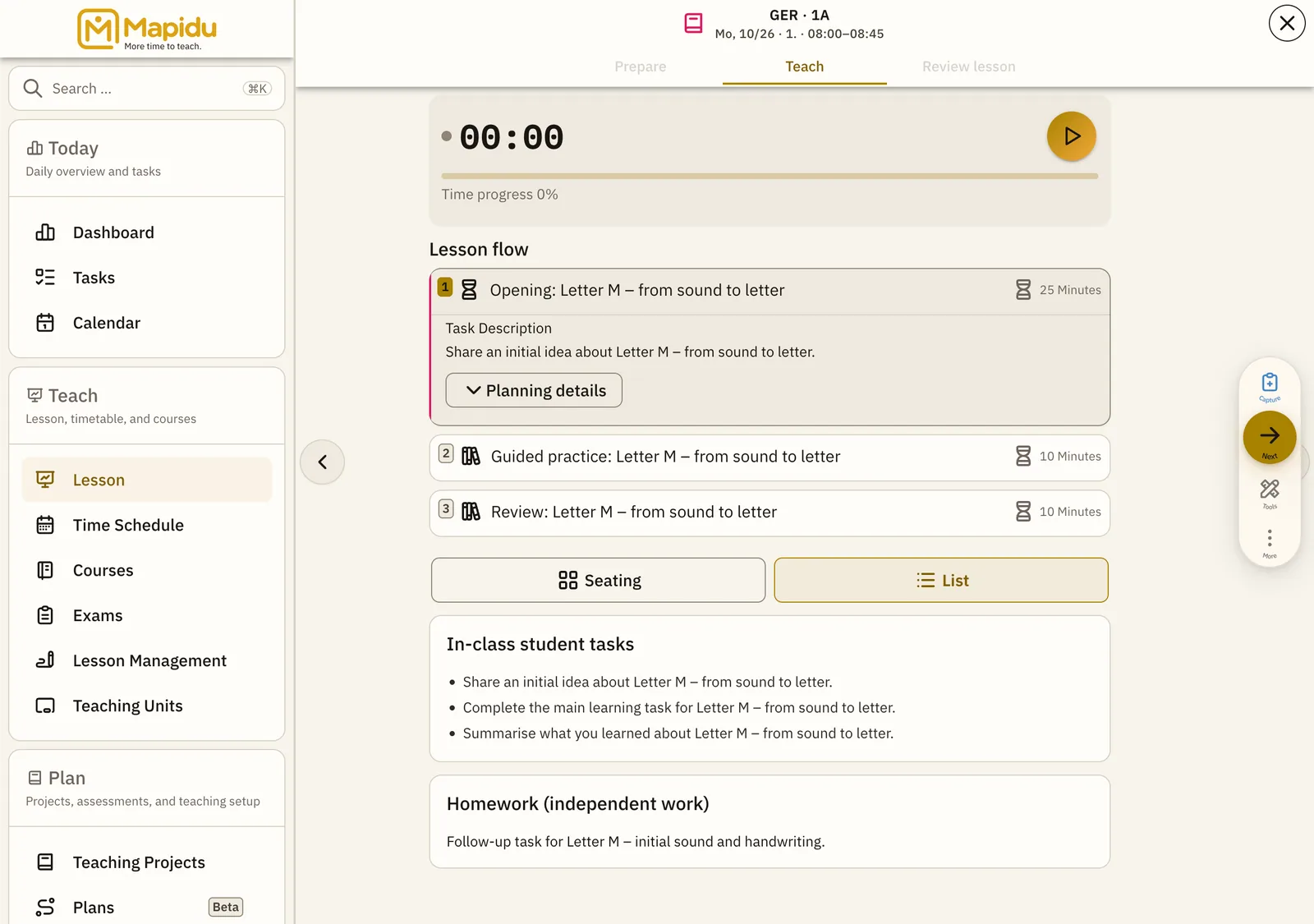Open Teaching Units in sidebar
The height and width of the screenshot is (924, 1314).
[147, 706]
